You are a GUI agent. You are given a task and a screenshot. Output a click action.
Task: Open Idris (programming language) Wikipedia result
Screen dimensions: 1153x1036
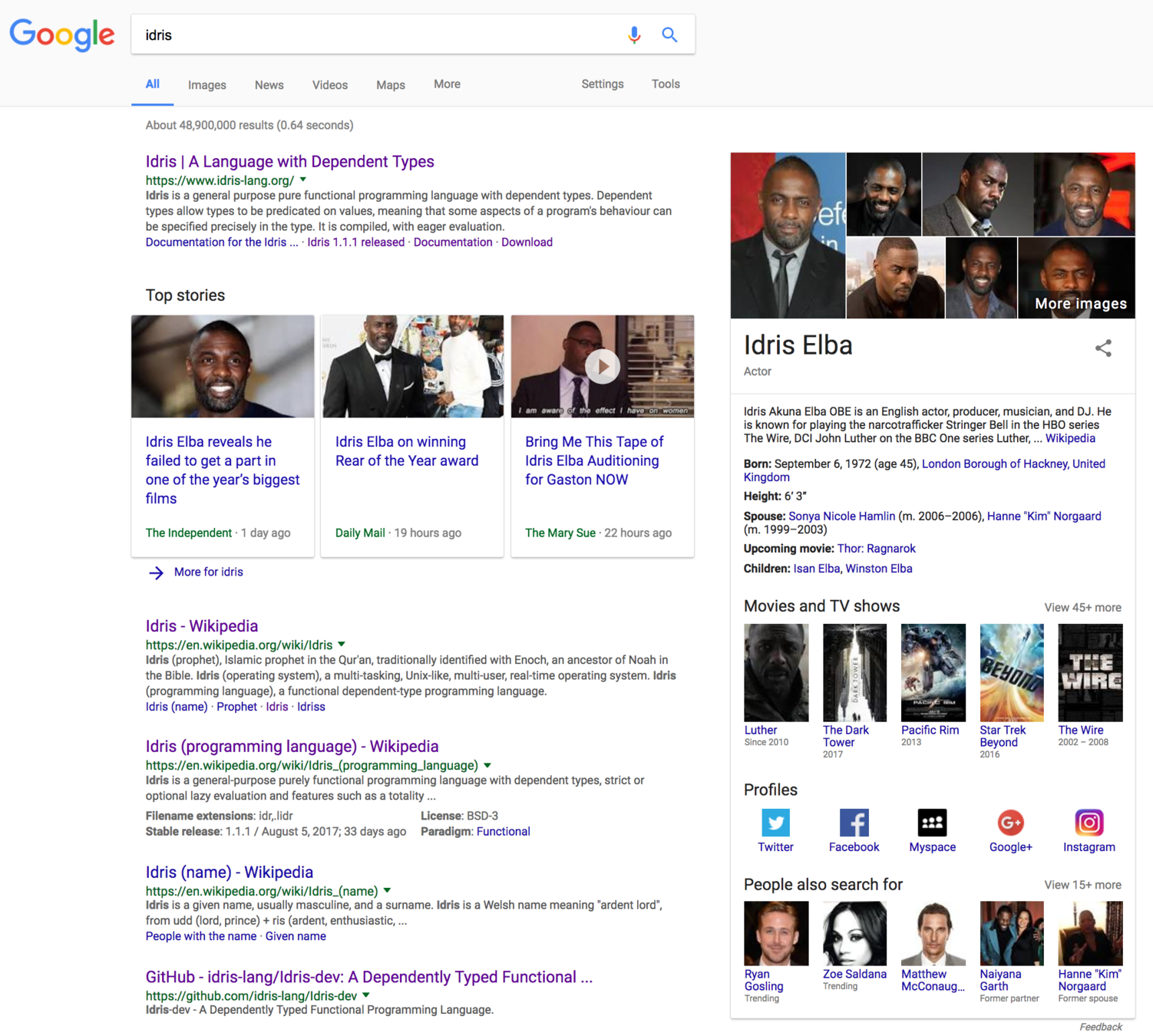(x=292, y=747)
